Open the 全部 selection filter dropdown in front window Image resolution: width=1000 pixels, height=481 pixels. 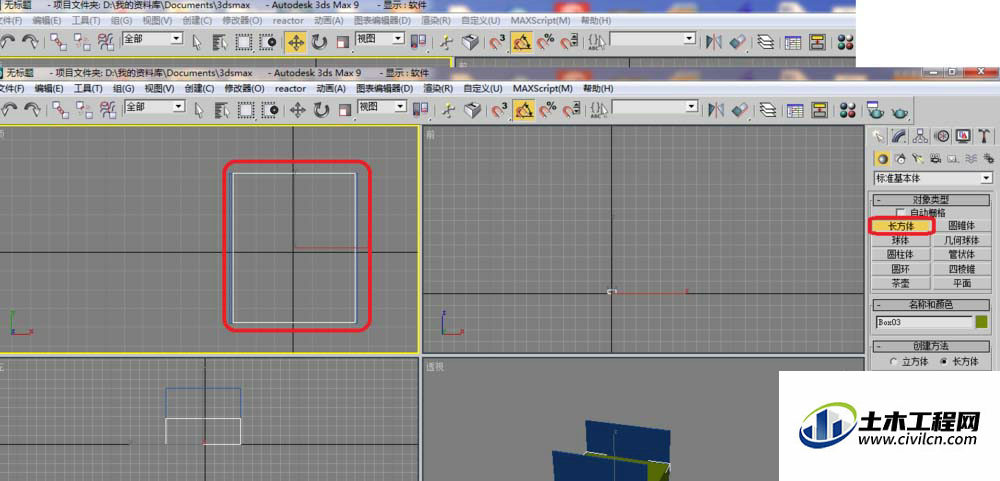point(154,107)
